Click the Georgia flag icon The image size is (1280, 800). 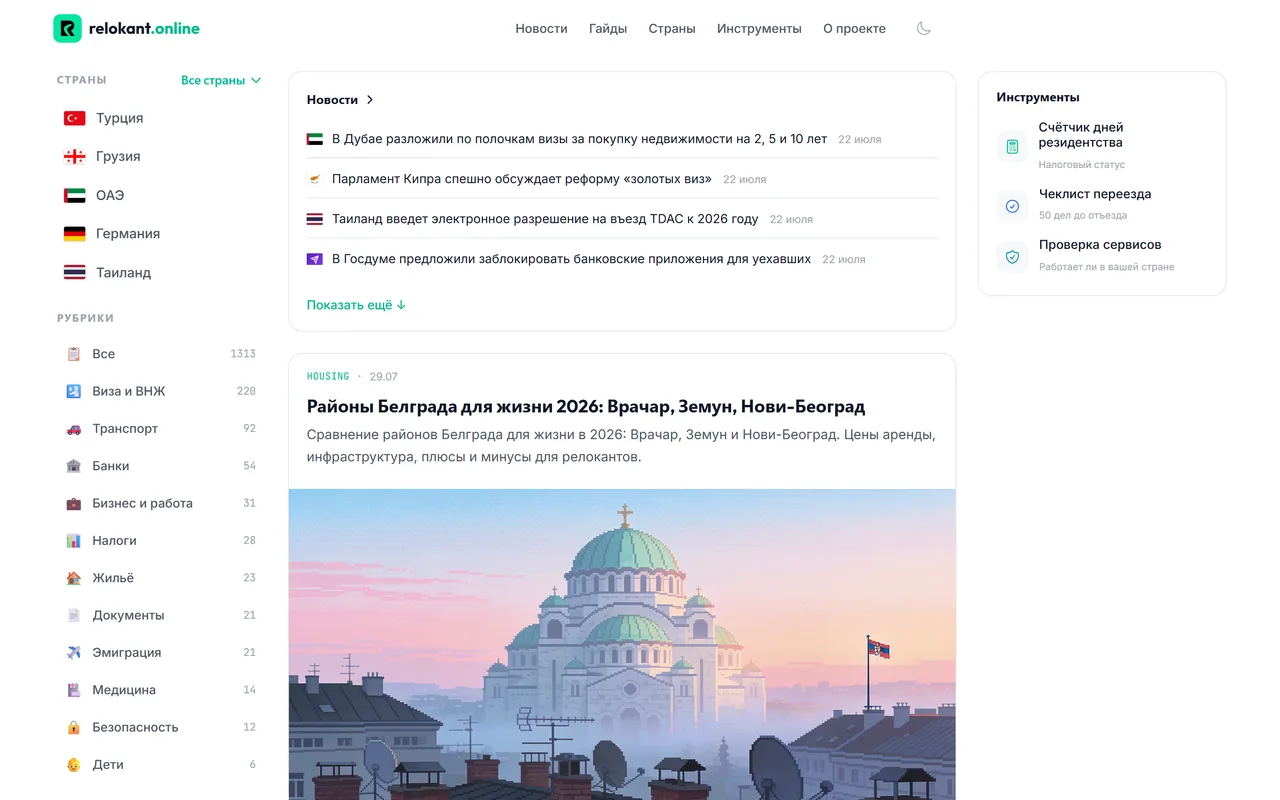pos(75,156)
